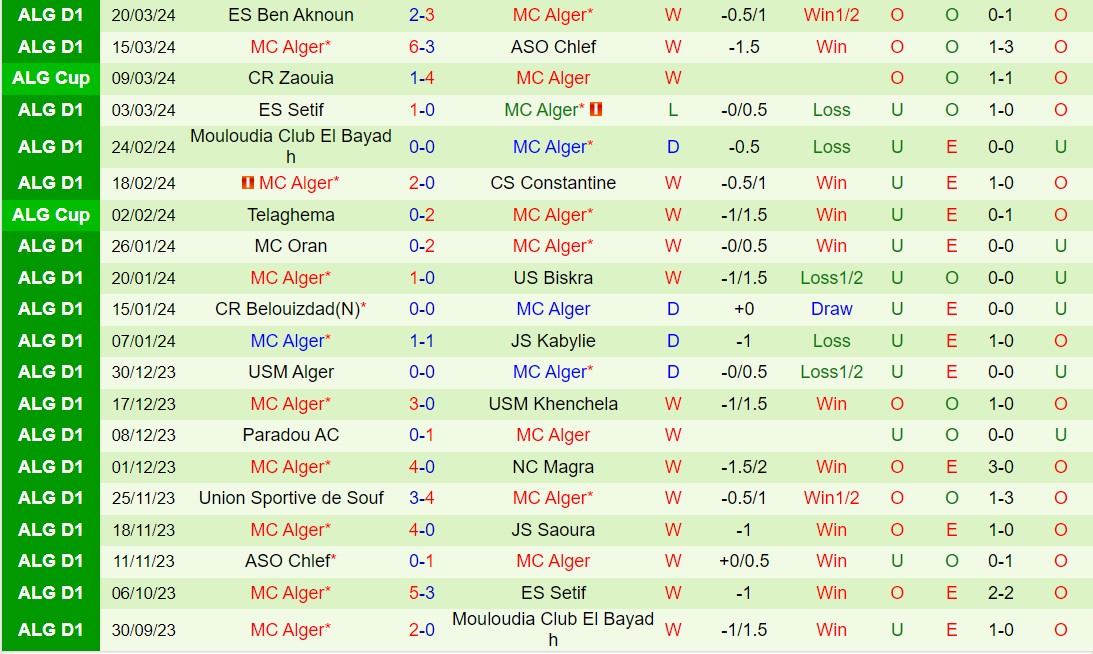
Task: Open the USM Alger team page
Action: point(291,372)
